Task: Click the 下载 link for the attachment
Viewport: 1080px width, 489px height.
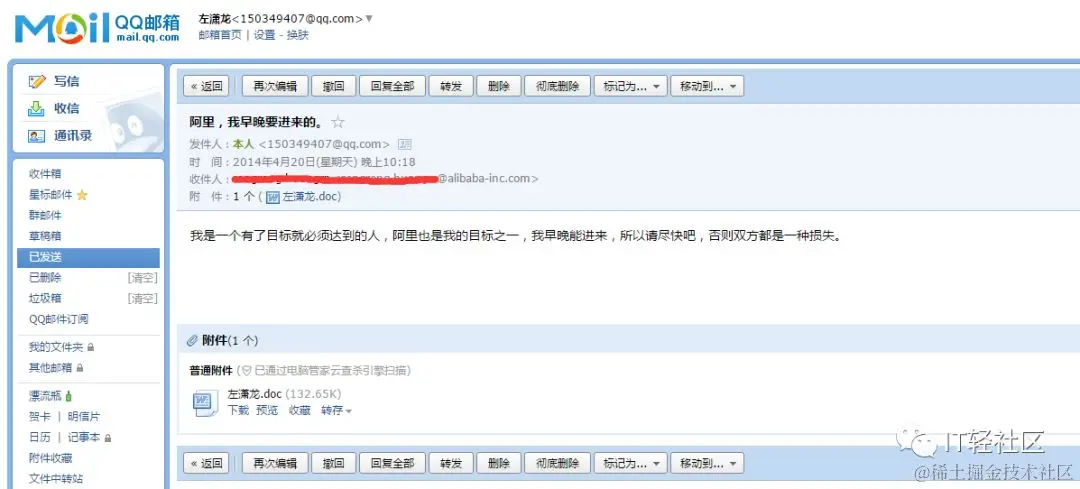Action: coord(238,410)
